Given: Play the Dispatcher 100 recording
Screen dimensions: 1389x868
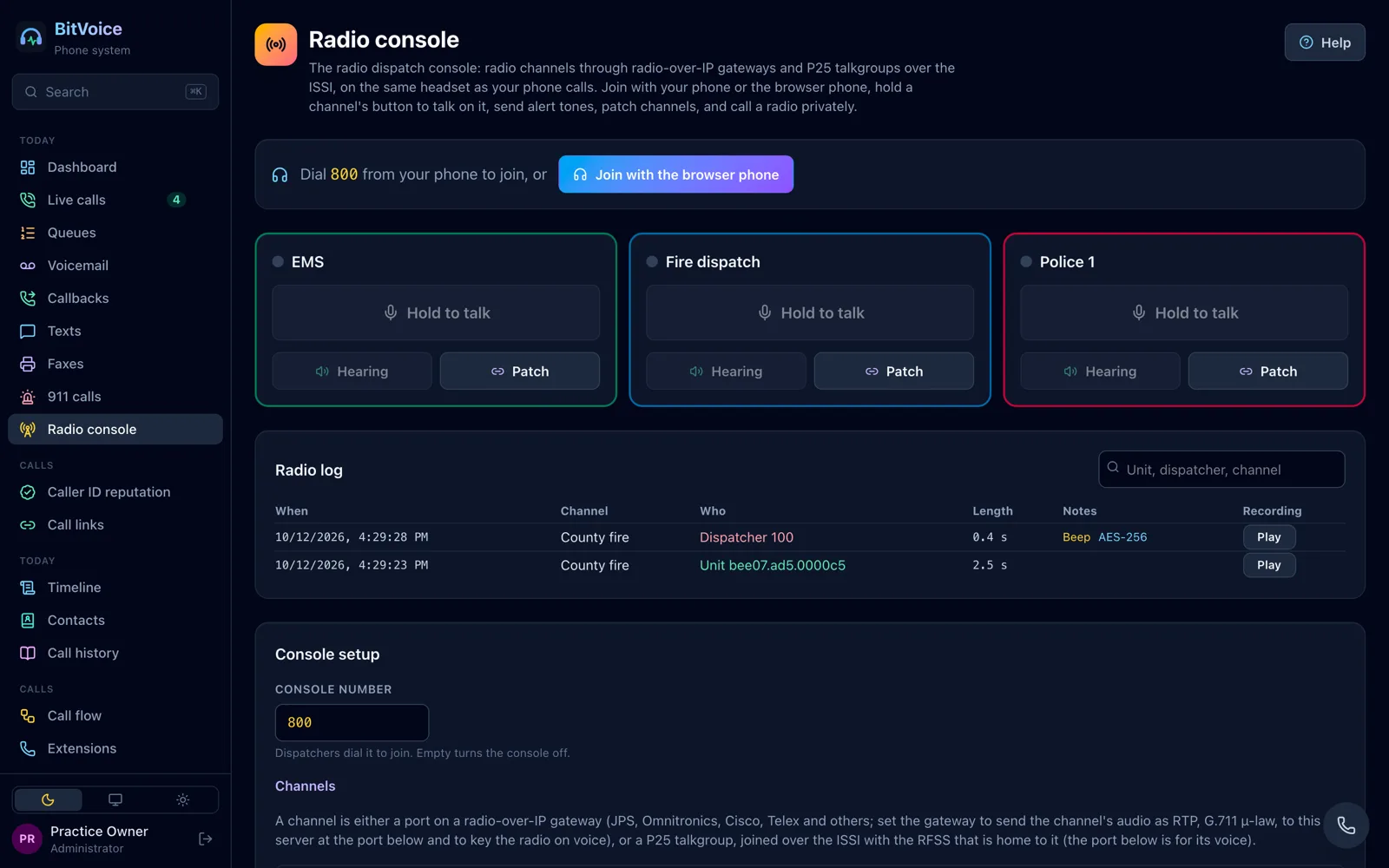Looking at the screenshot, I should click(x=1269, y=537).
